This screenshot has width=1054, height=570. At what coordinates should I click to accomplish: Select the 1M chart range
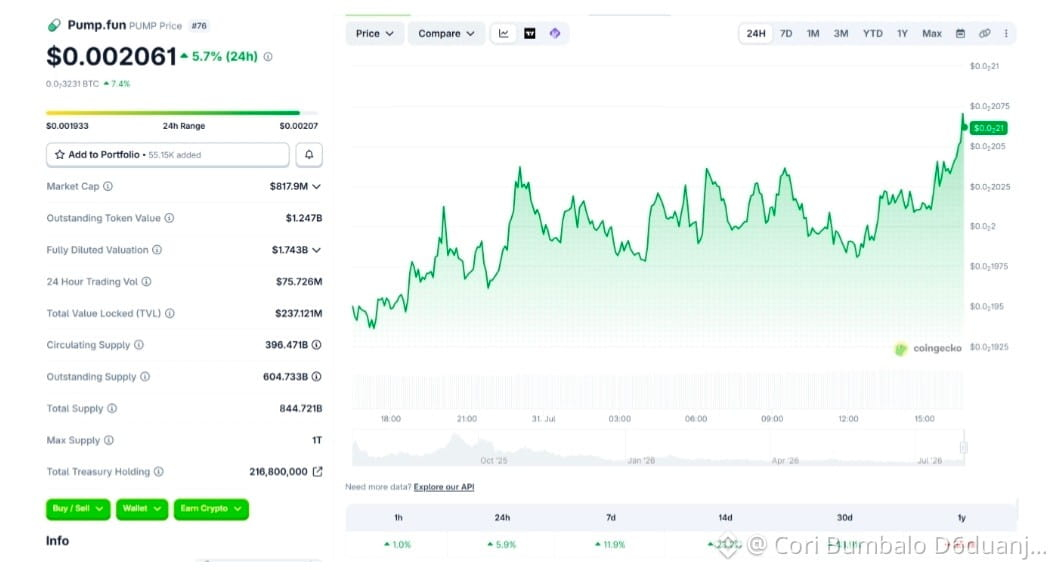click(813, 34)
